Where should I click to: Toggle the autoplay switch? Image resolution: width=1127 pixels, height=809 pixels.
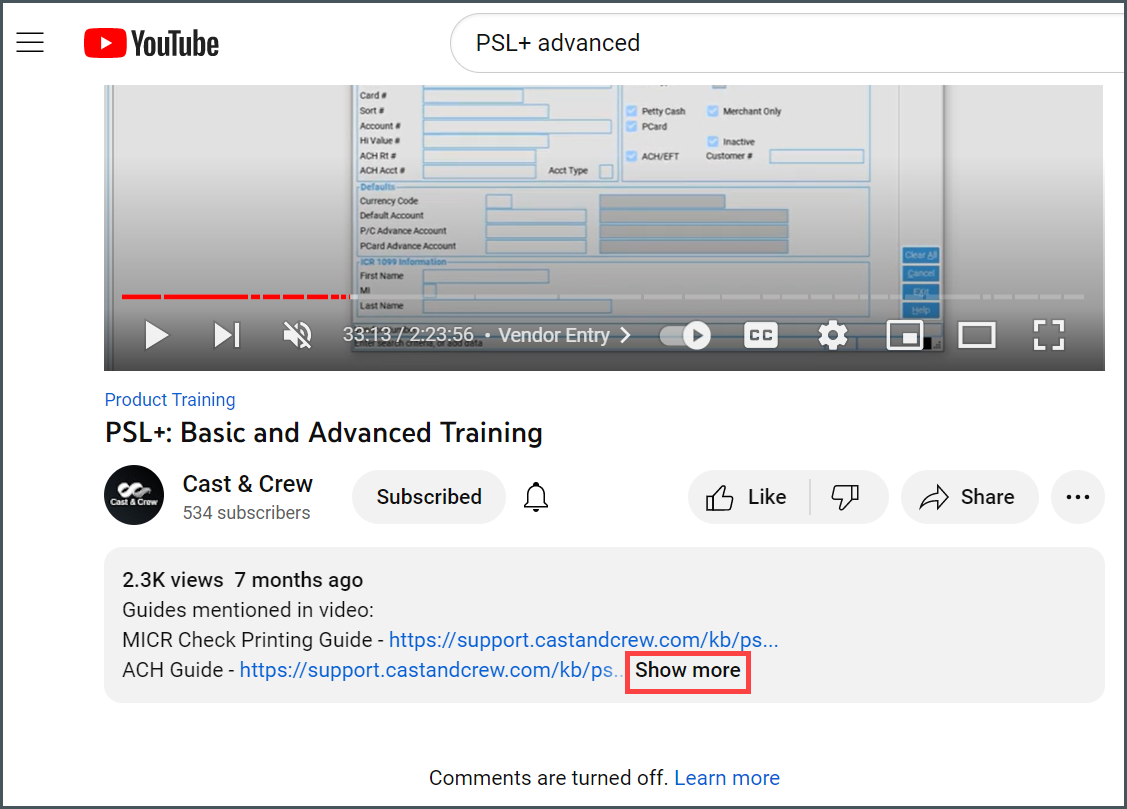click(685, 335)
